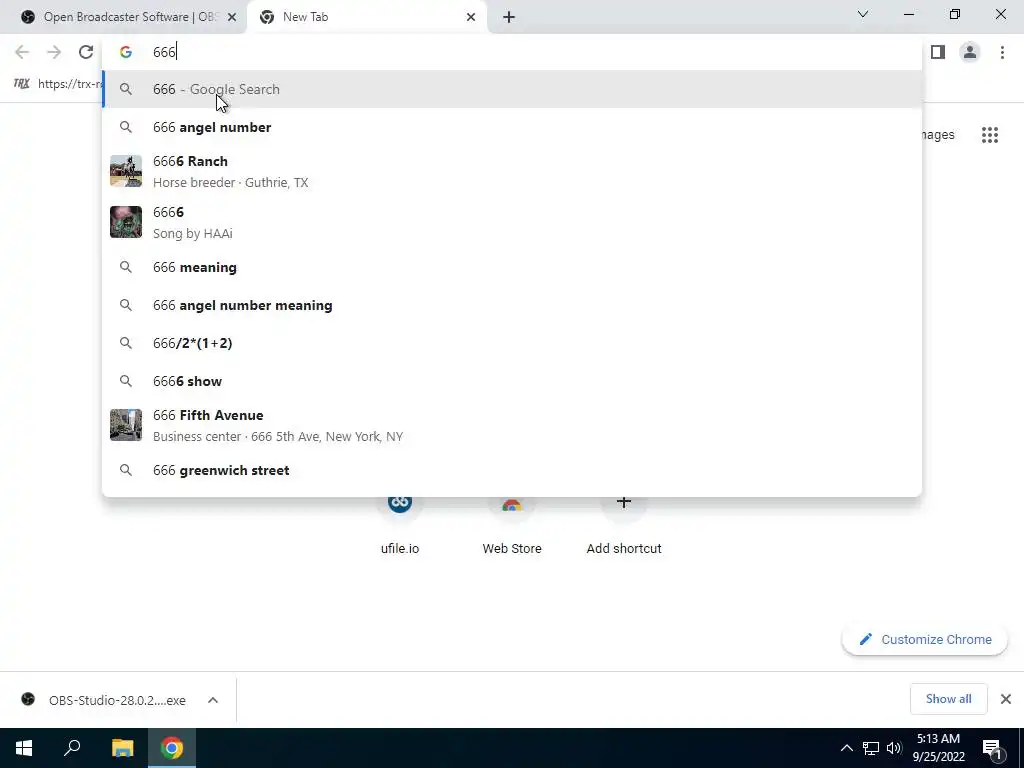This screenshot has width=1024, height=768.
Task: Pick the 6666 Song by HAAi suggestion
Action: [512, 223]
